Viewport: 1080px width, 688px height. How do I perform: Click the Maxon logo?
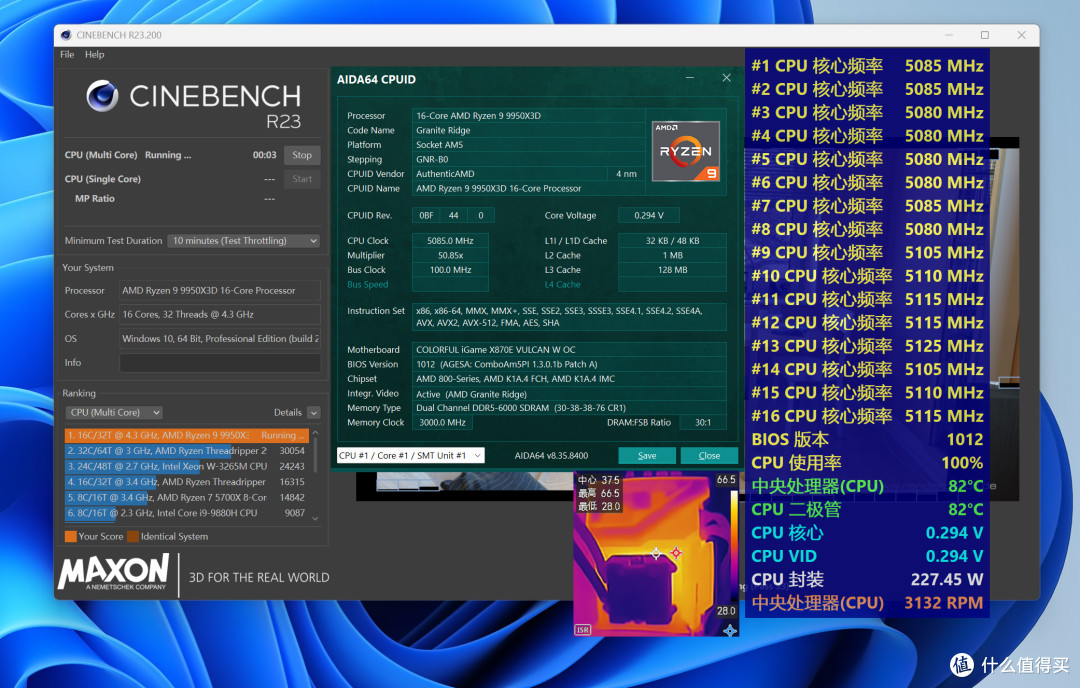tap(113, 573)
